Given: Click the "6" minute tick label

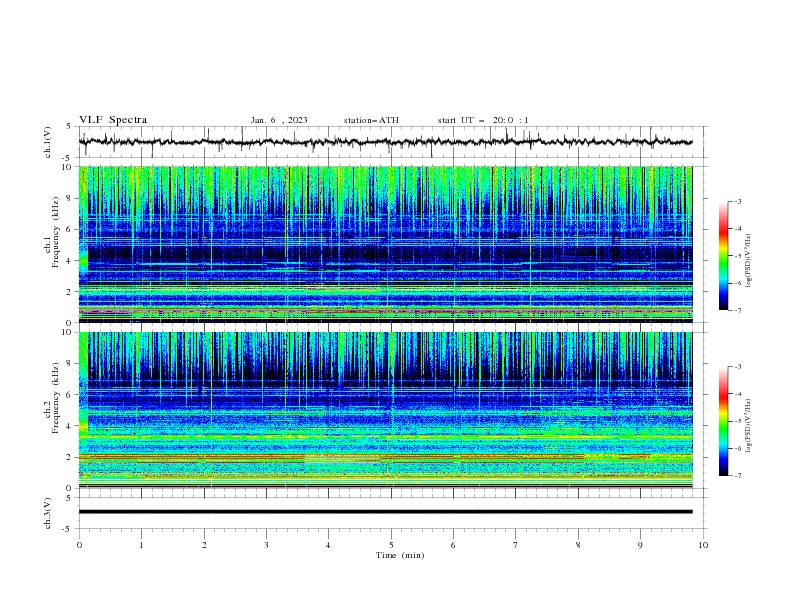Looking at the screenshot, I should [453, 545].
